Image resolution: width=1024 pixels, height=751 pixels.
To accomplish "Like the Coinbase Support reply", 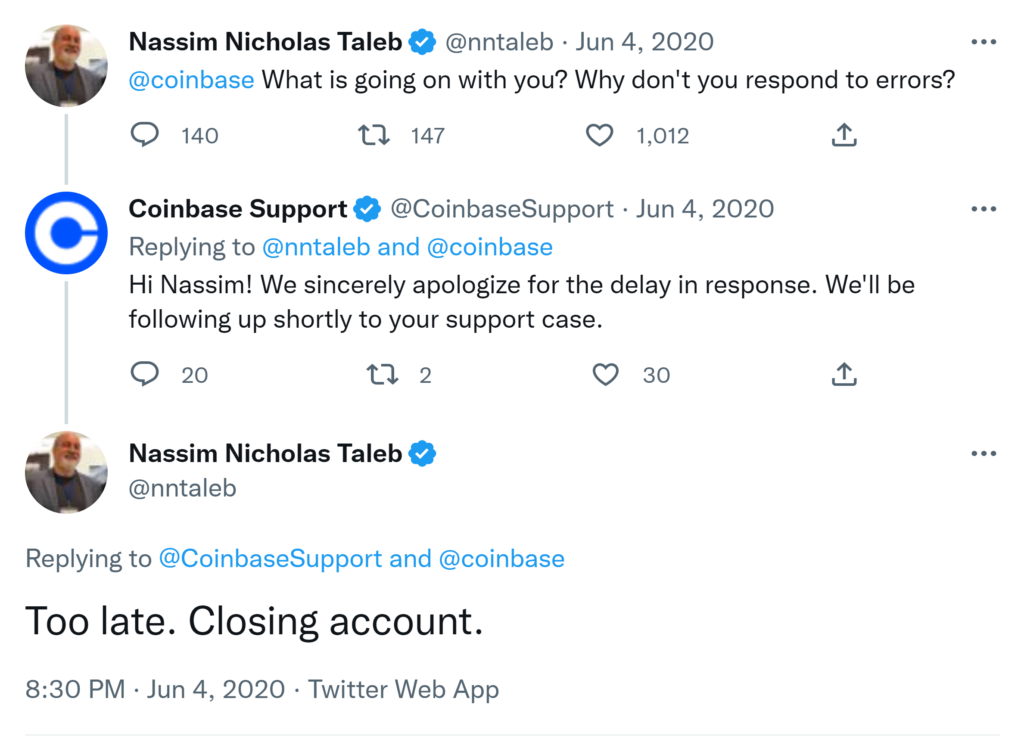I will click(x=605, y=375).
